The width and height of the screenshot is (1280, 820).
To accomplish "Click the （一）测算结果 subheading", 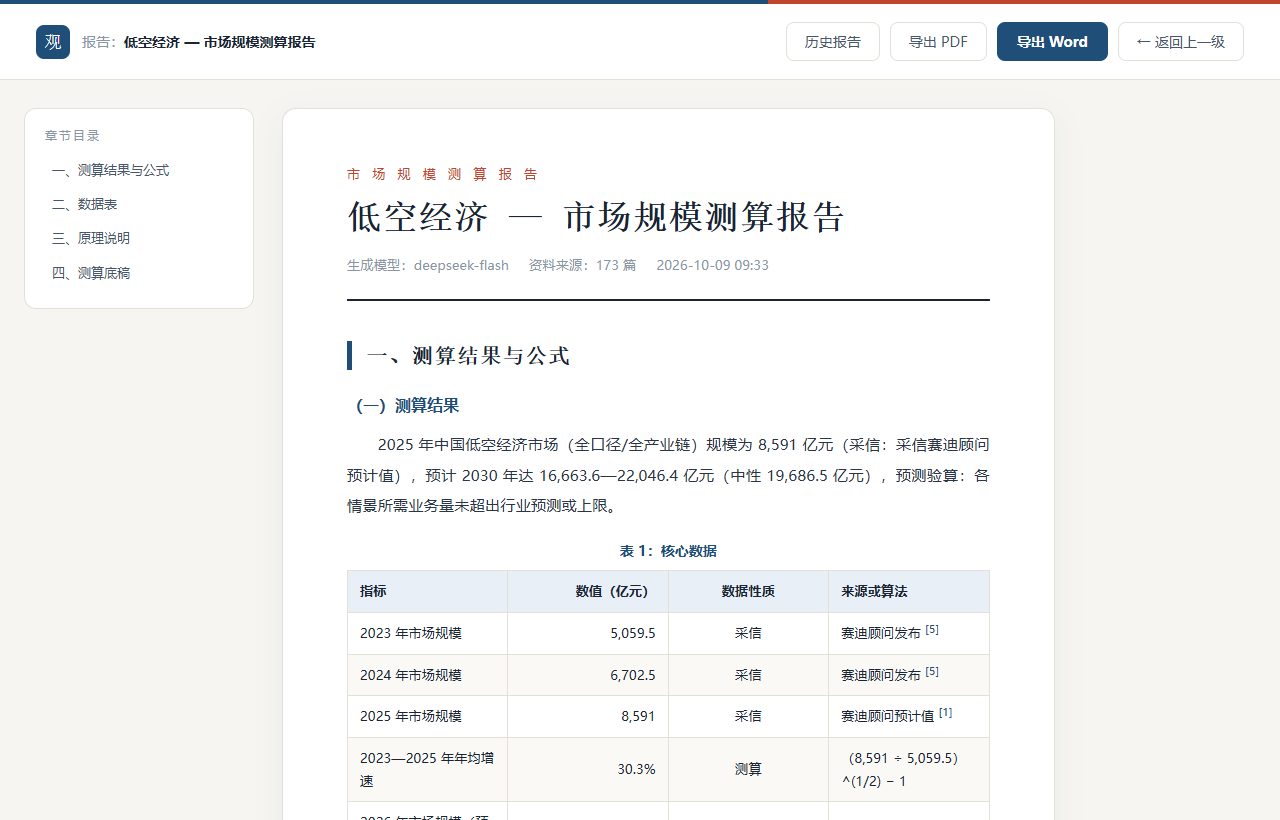I will click(x=407, y=406).
